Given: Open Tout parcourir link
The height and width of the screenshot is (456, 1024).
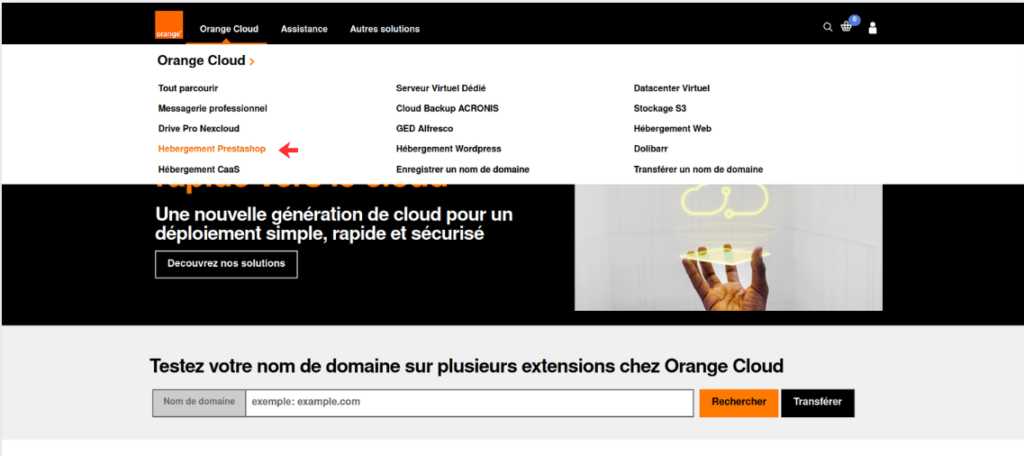Looking at the screenshot, I should [188, 88].
